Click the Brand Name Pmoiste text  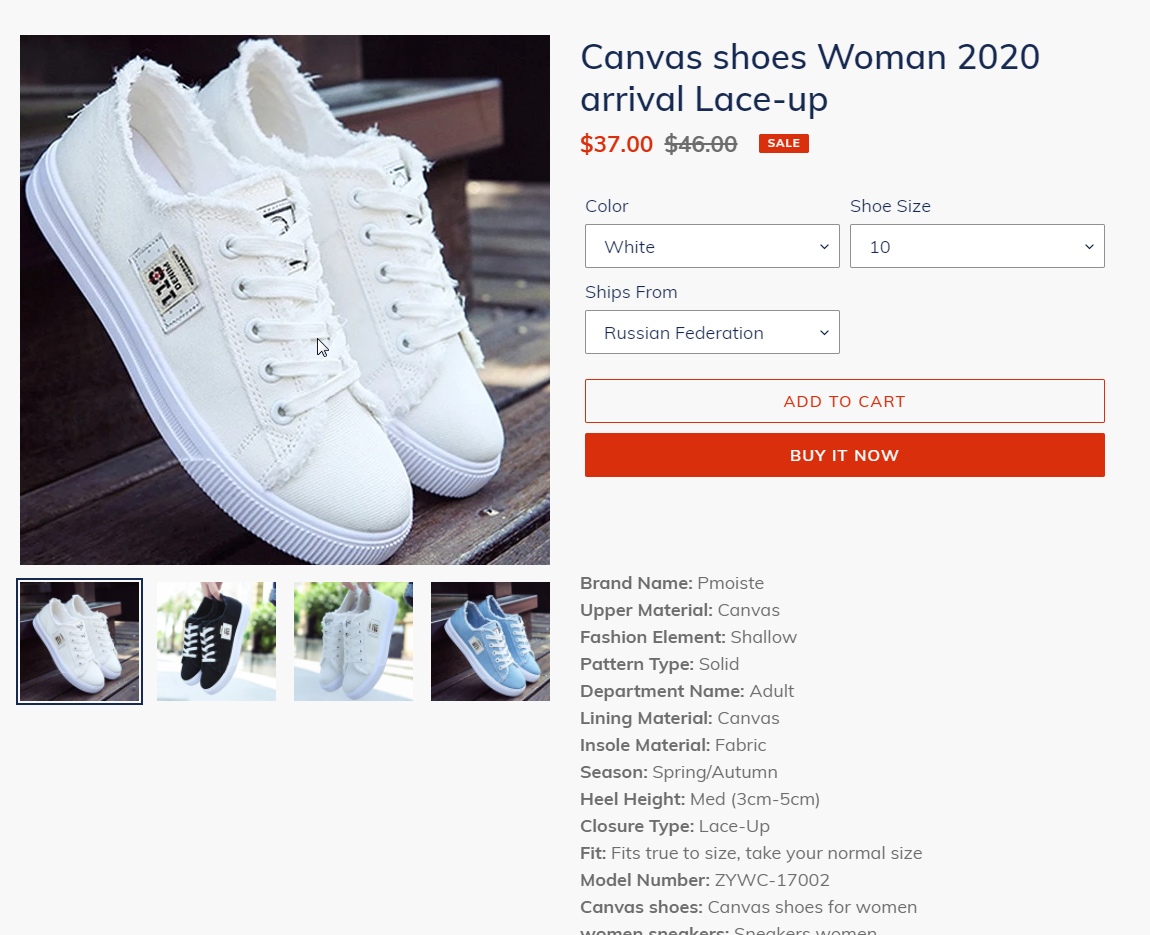(672, 583)
